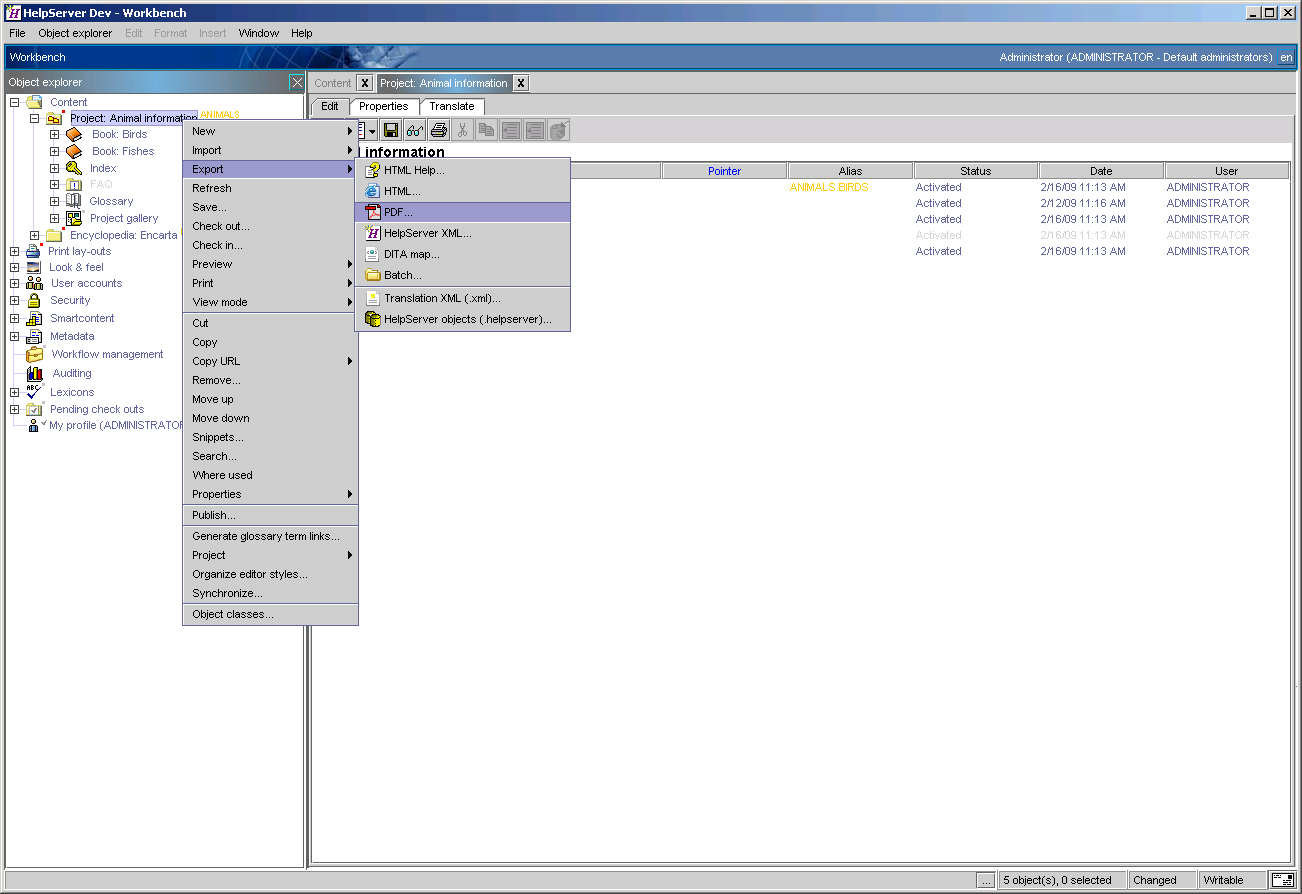The image size is (1302, 894).
Task: Select the Smartcontent icon
Action: tap(33, 318)
